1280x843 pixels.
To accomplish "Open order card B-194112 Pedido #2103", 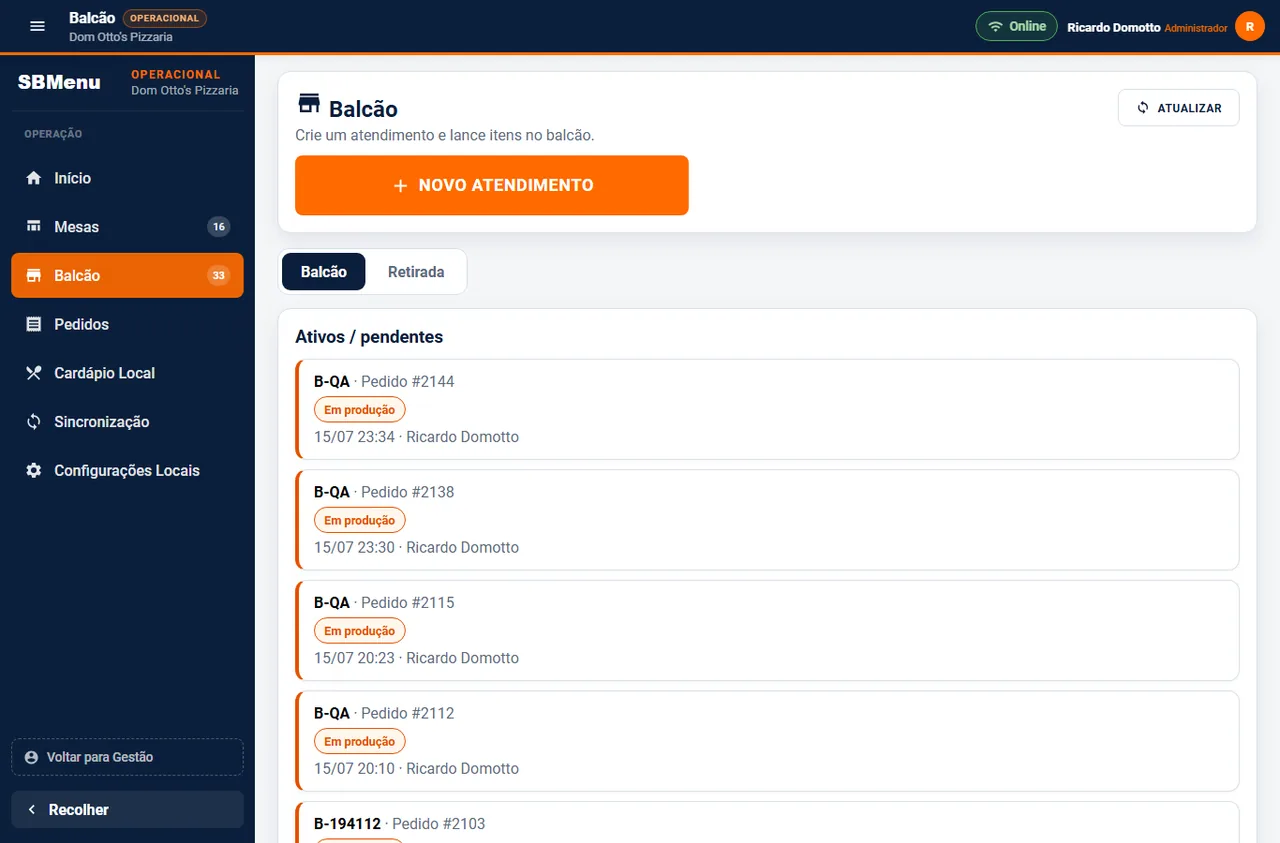I will [767, 822].
